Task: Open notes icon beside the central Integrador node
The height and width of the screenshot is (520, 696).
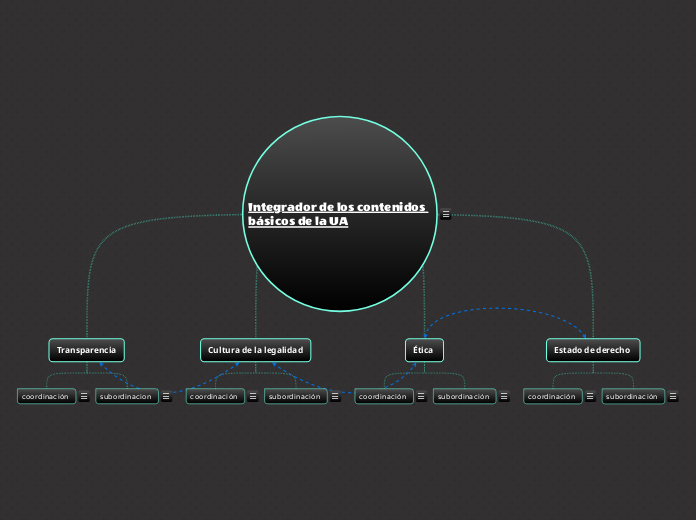Action: pos(446,214)
